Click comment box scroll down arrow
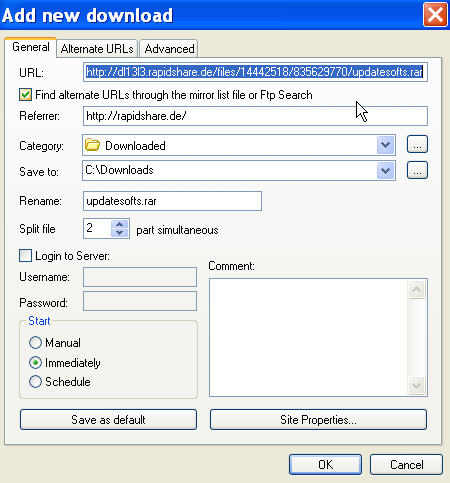450x483 pixels. [x=416, y=386]
